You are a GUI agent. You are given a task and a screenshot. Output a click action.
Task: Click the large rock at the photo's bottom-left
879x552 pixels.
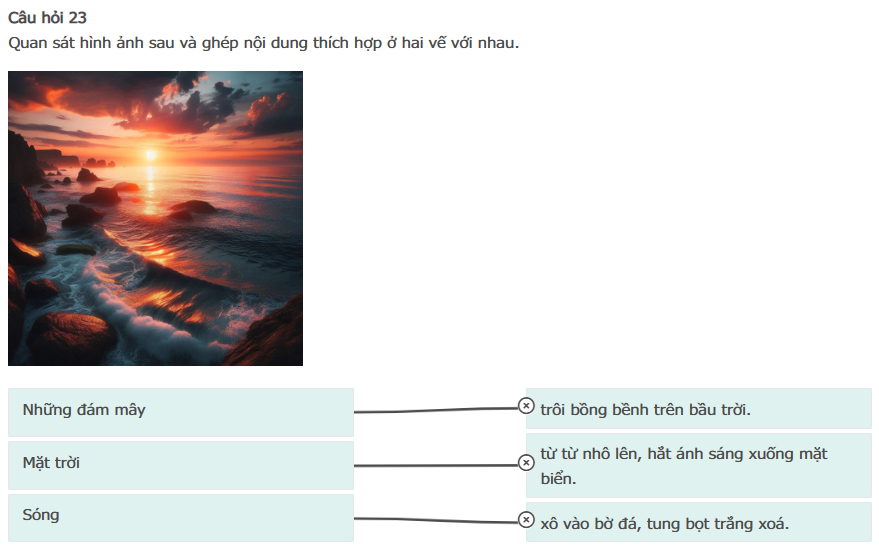click(72, 337)
